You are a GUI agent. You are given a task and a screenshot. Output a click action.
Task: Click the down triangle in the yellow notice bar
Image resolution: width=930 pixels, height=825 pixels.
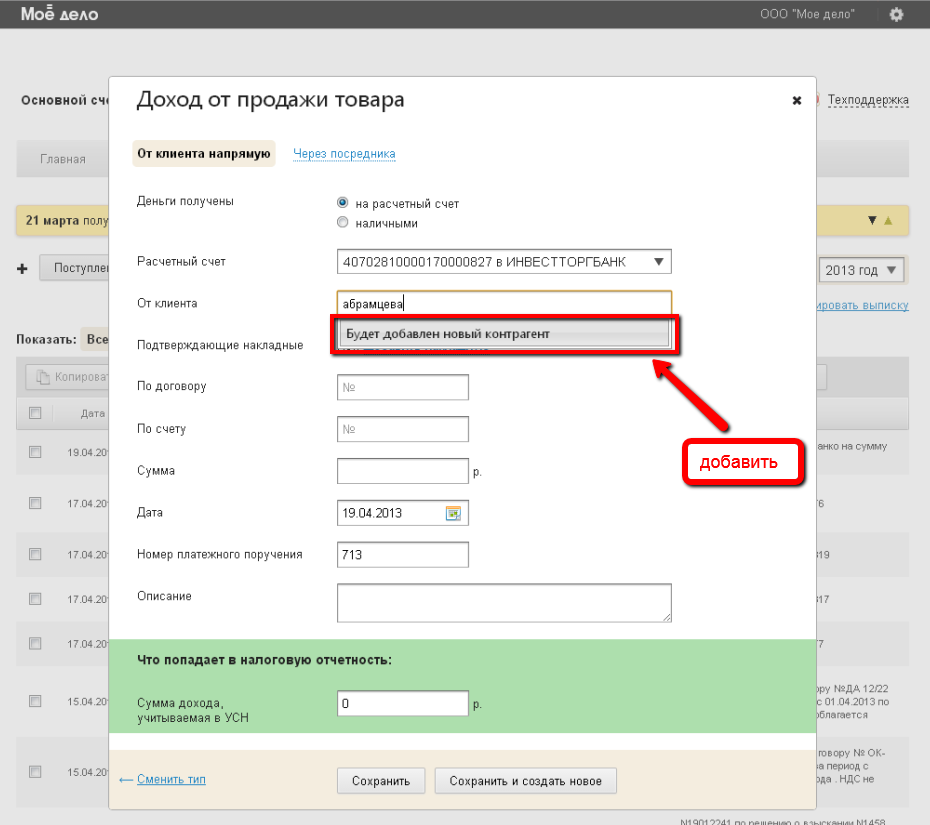pyautogui.click(x=872, y=221)
